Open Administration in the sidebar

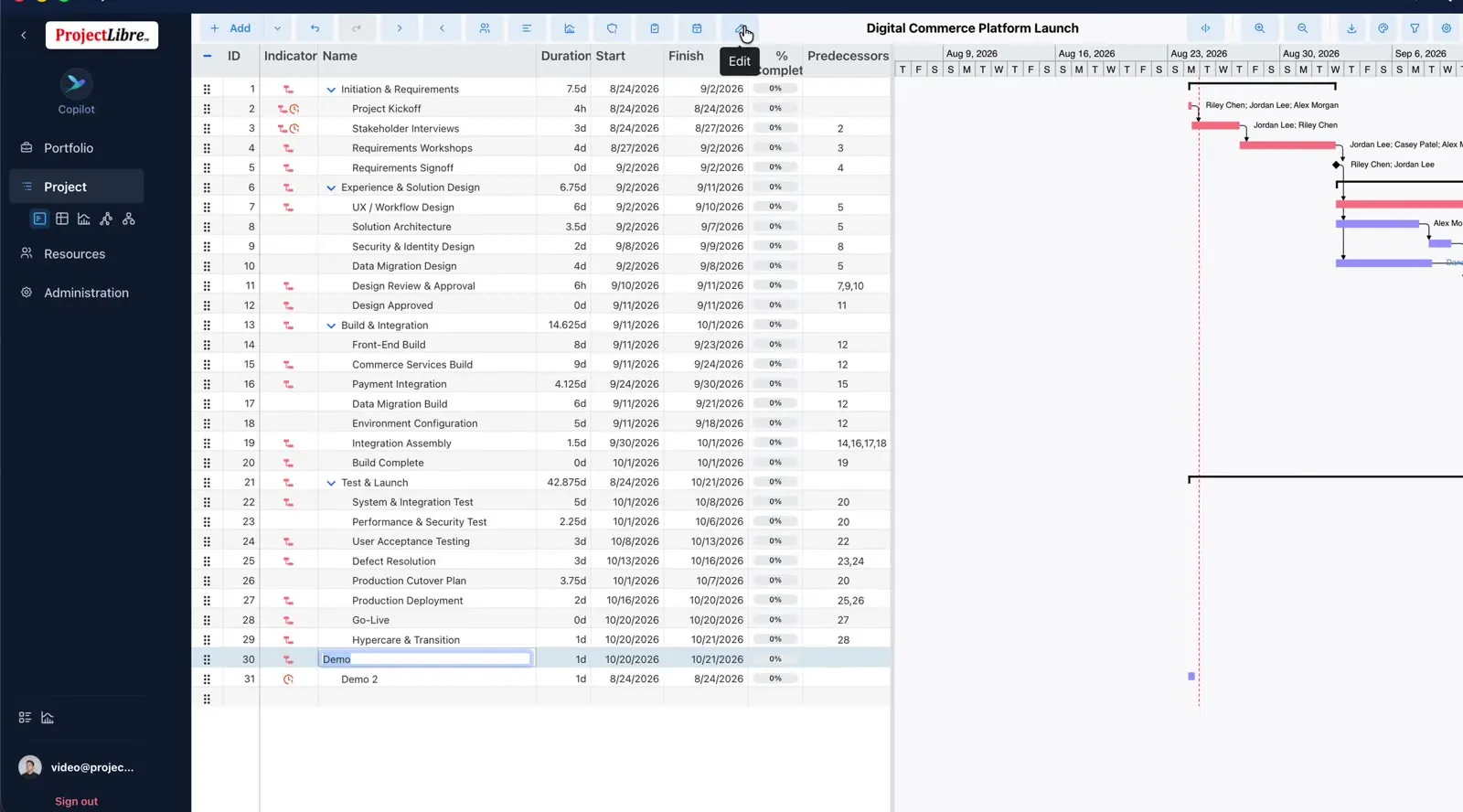pos(86,293)
